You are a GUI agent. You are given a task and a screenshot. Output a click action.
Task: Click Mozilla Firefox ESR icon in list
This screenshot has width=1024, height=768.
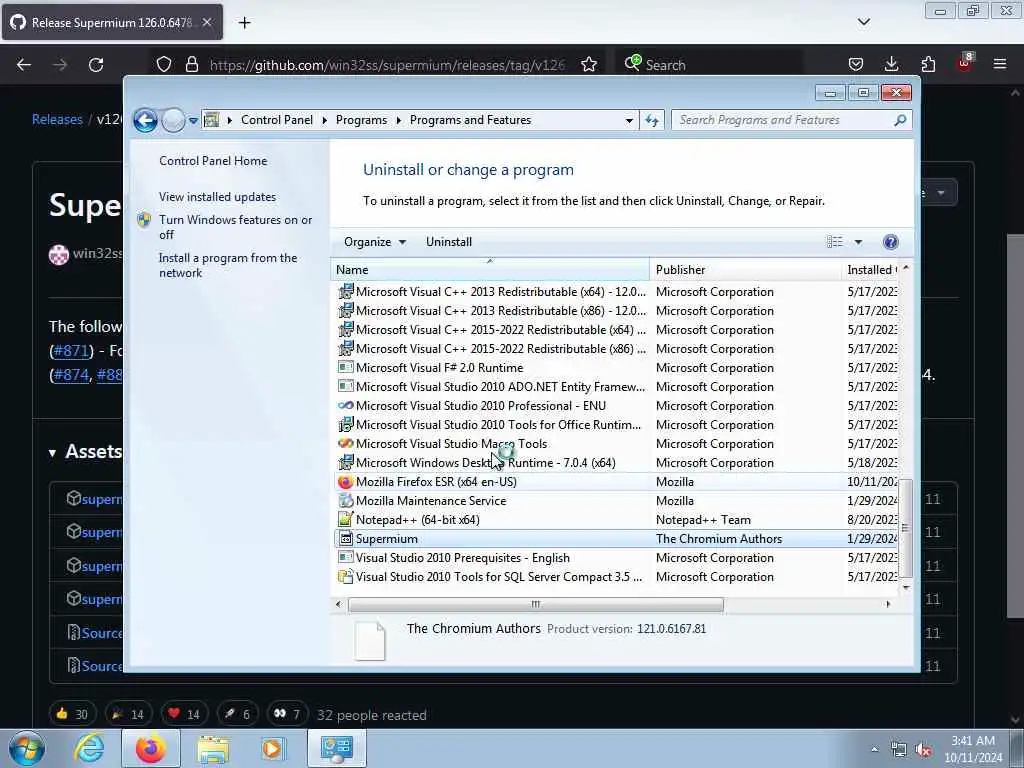[345, 482]
